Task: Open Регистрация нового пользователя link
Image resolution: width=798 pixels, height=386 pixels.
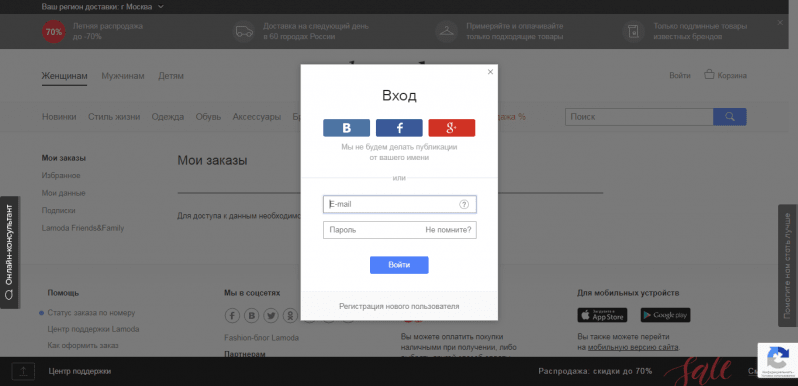Action: tap(399, 306)
